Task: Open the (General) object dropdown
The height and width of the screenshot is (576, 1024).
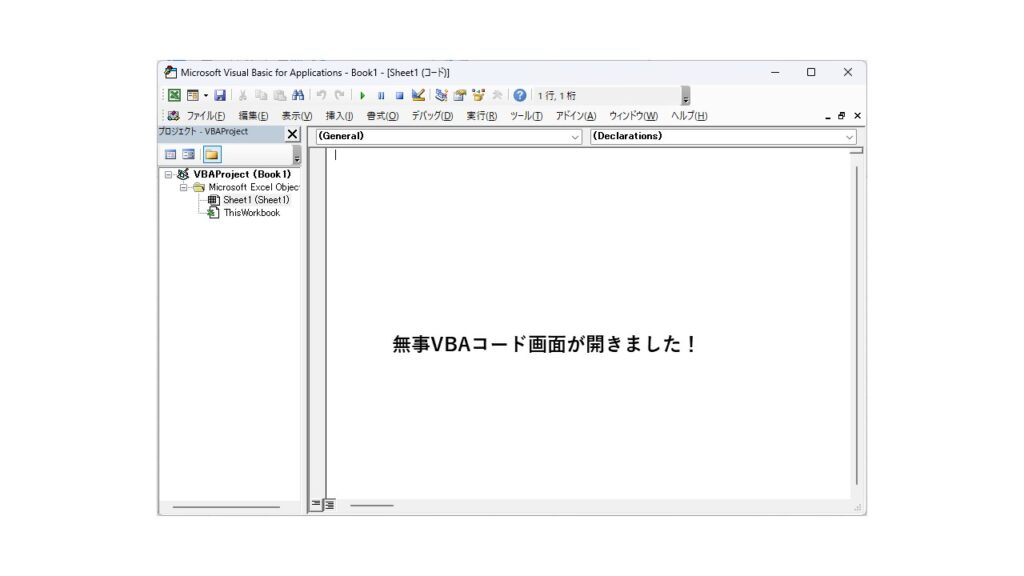Action: [x=575, y=137]
